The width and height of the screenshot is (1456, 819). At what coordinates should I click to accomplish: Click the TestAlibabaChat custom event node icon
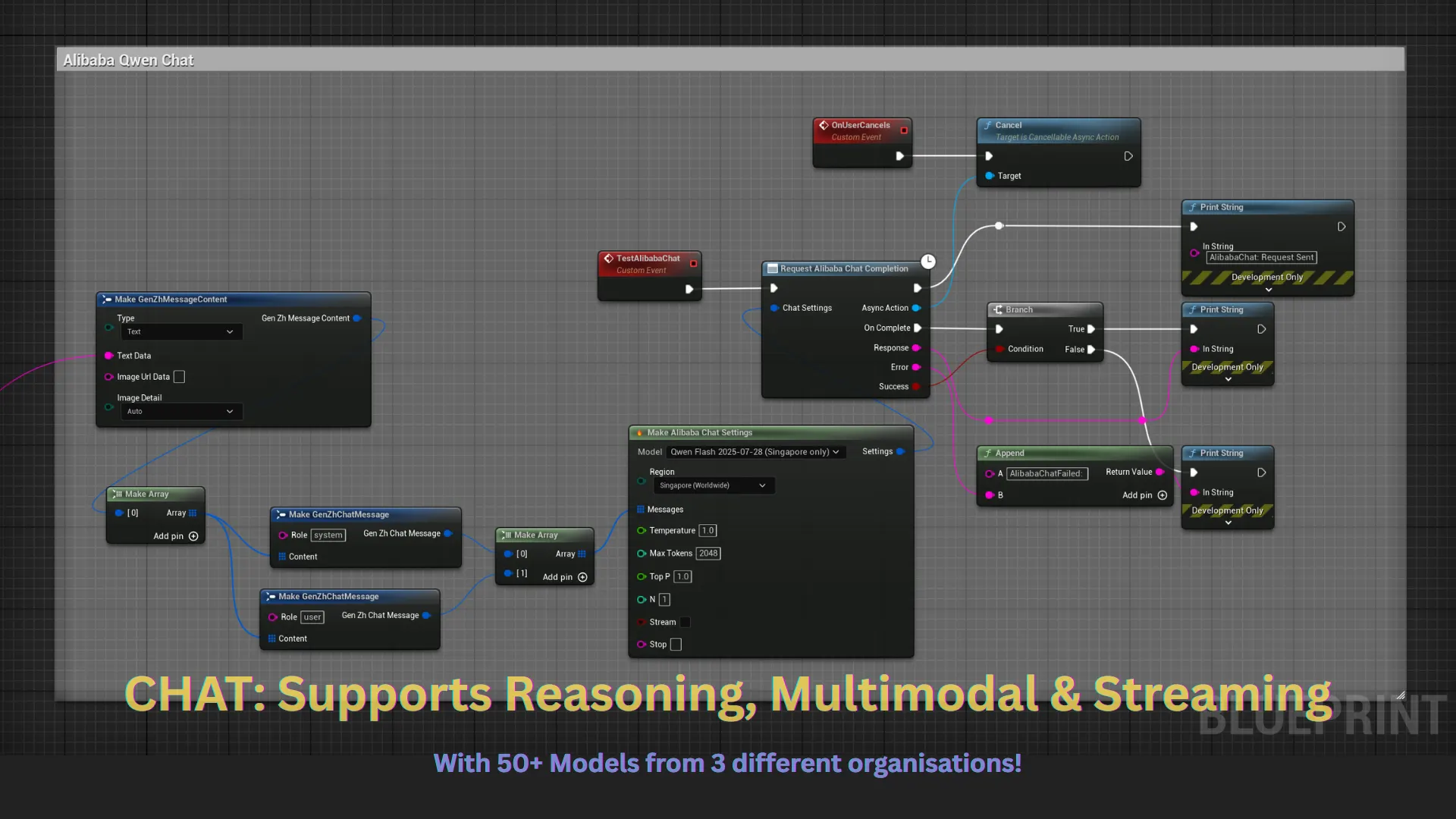608,259
